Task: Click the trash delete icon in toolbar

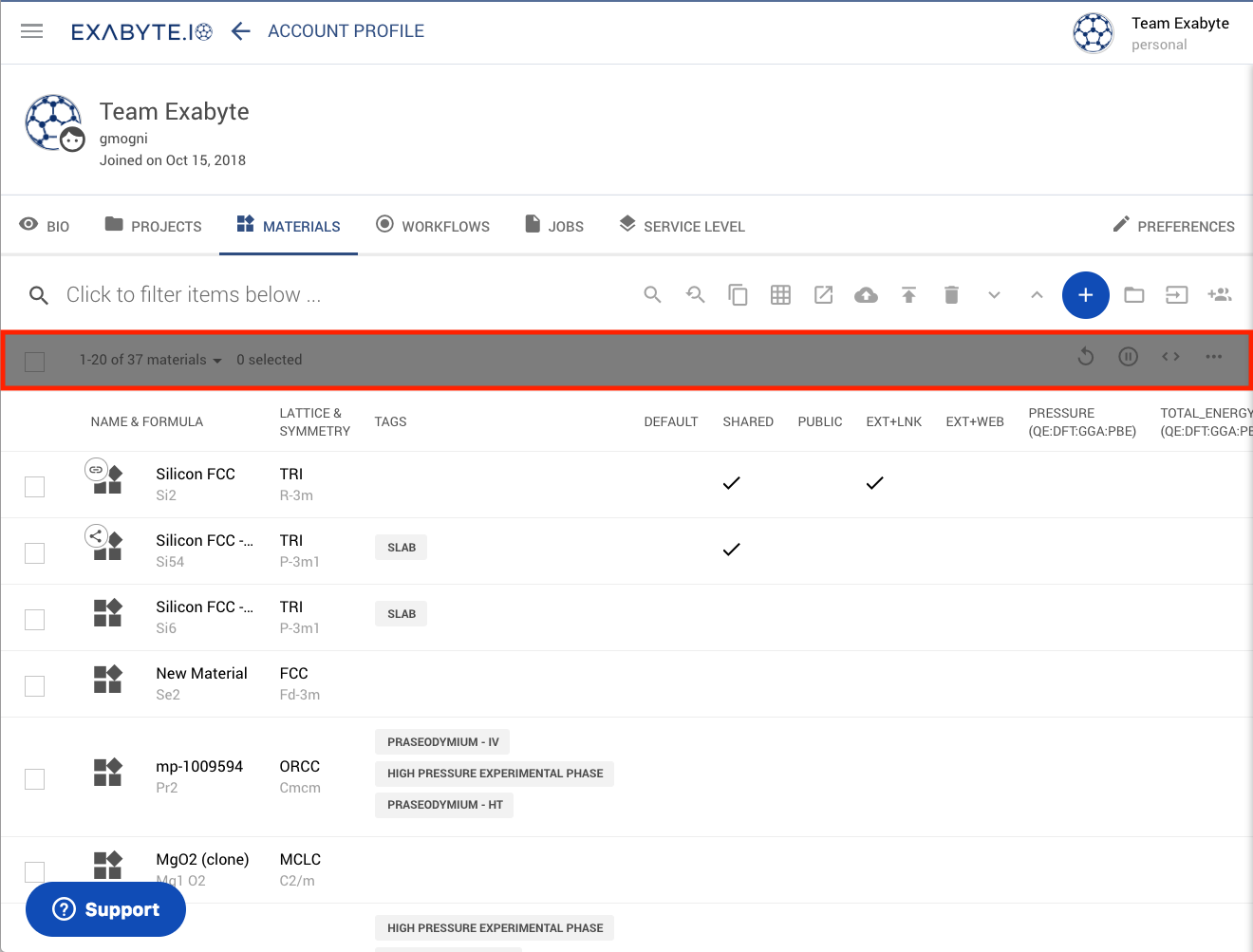Action: click(x=951, y=295)
